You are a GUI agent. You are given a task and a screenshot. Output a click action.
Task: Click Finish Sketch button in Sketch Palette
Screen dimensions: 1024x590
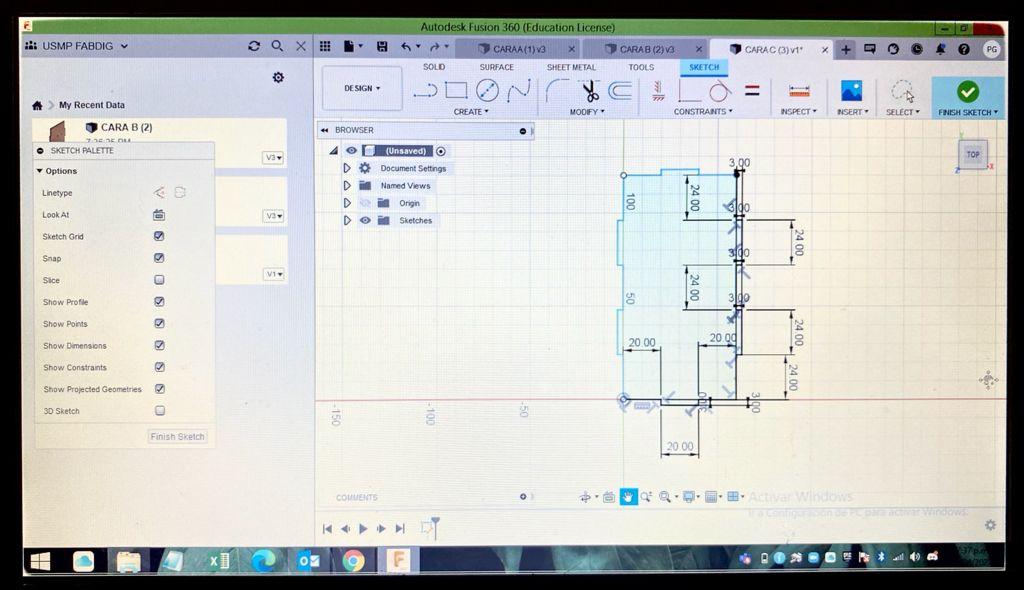pos(177,436)
